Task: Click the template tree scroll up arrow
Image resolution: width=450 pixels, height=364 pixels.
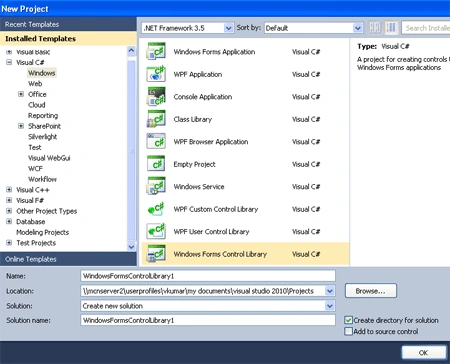Action: point(131,51)
